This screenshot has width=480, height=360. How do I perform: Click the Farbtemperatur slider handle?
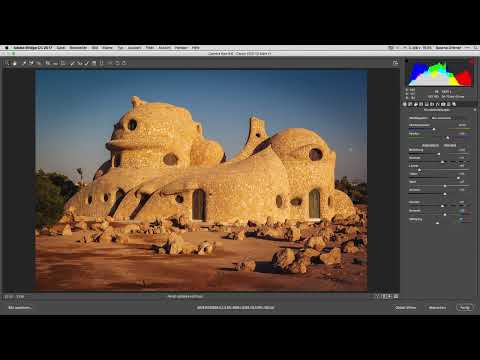(434, 129)
